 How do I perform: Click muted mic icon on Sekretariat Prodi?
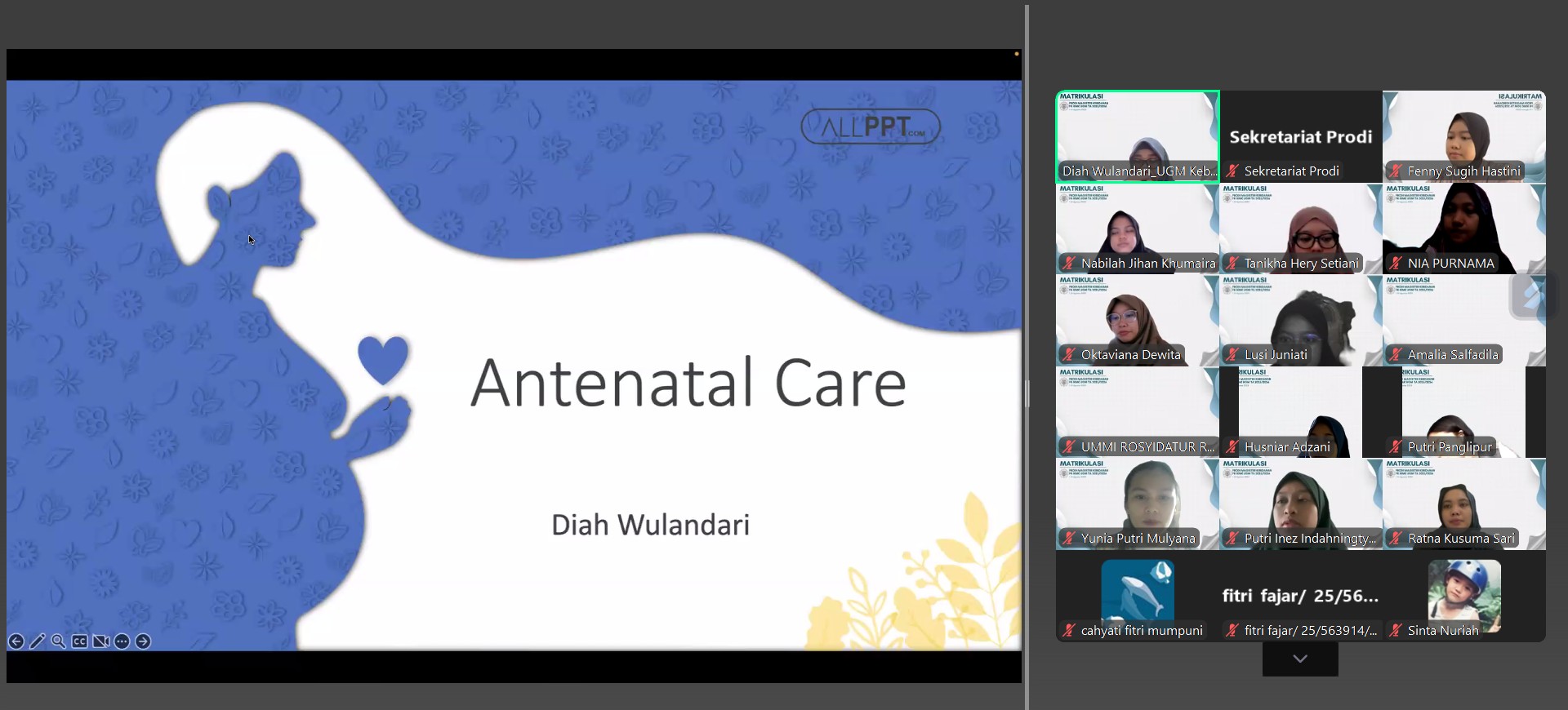(x=1232, y=171)
